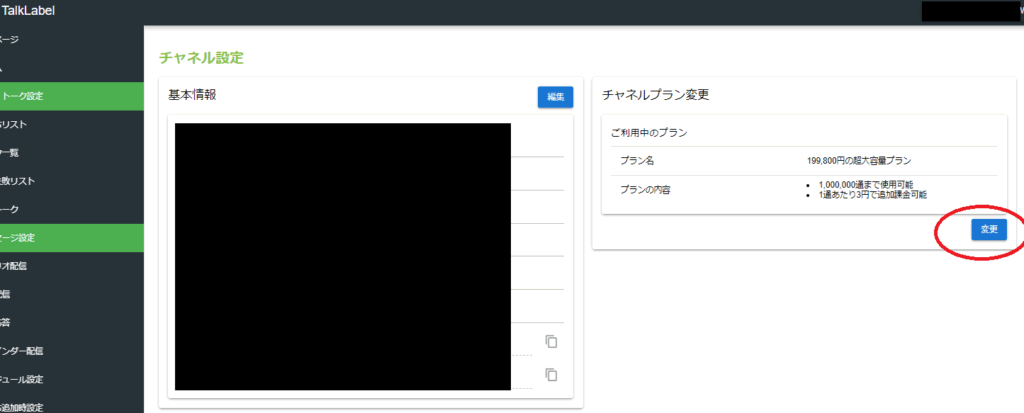Viewport: 1024px width, 413px height.
Task: Copy the bottom value in the basic info card
Action: tap(551, 375)
